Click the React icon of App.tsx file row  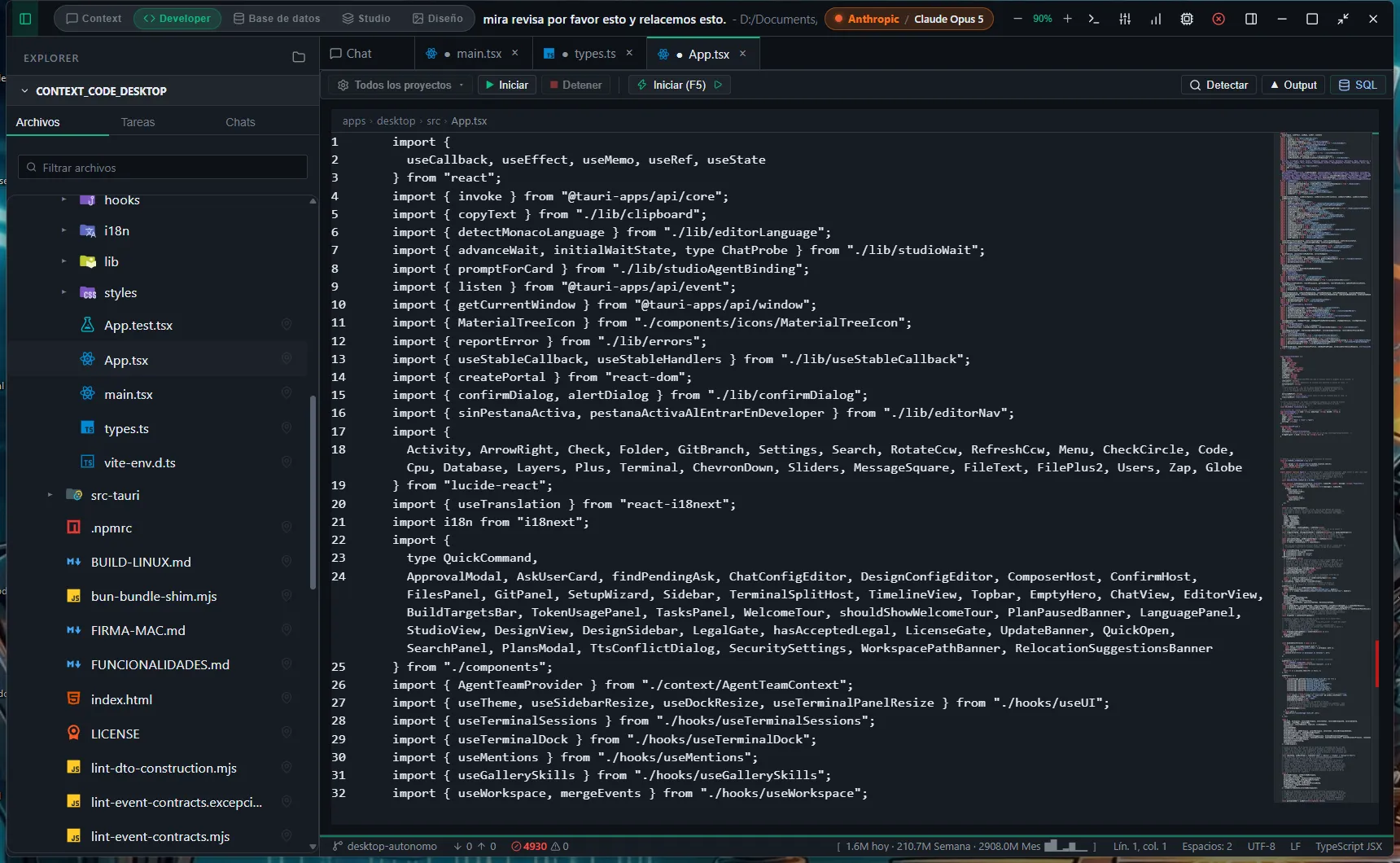coord(88,359)
